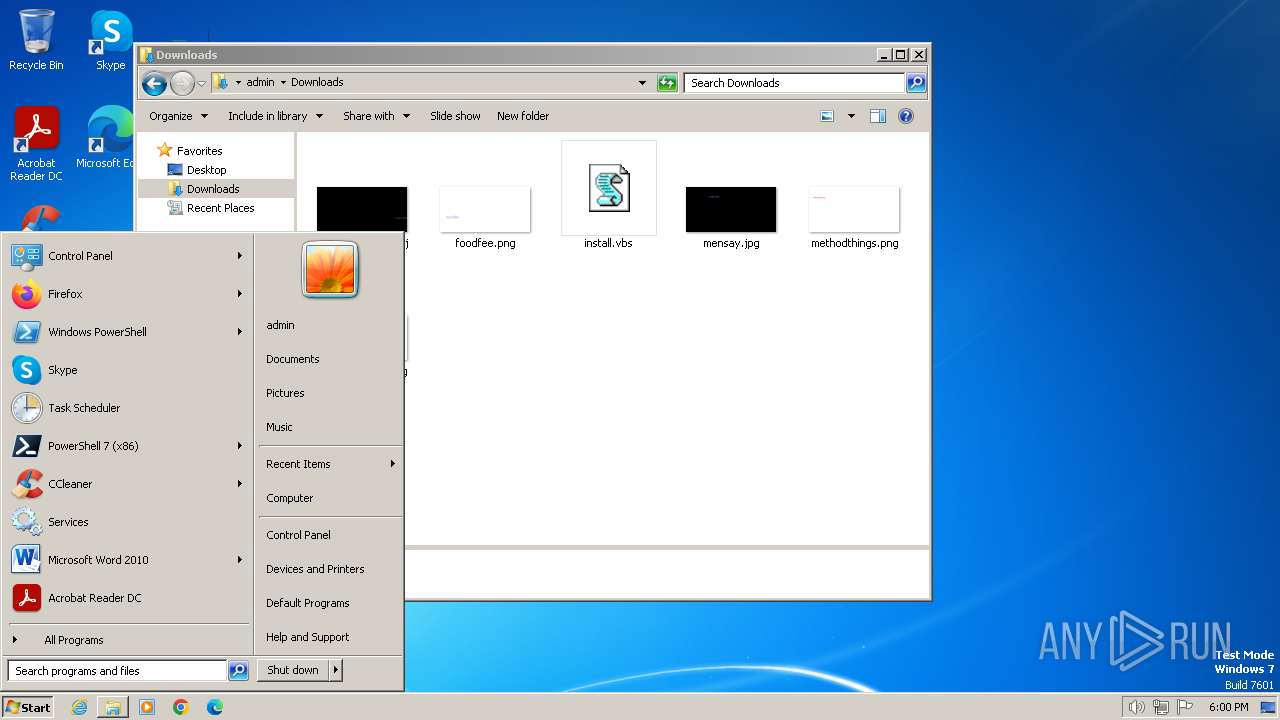Launch Chrome from the taskbar
Screen dimensions: 1280x720
click(x=181, y=707)
